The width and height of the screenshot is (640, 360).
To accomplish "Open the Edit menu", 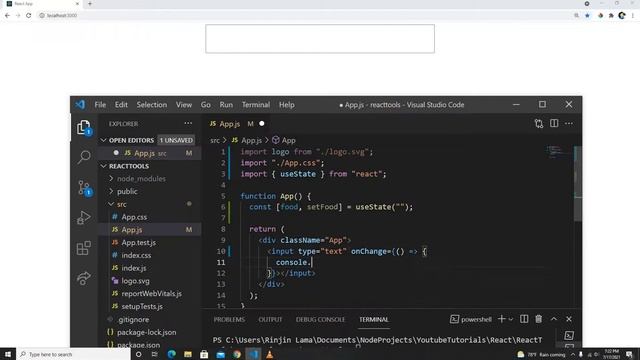I will pos(121,105).
